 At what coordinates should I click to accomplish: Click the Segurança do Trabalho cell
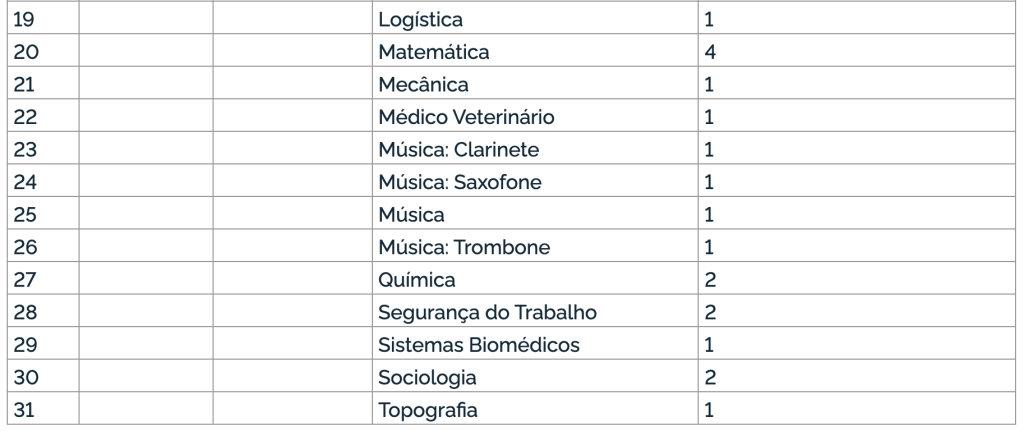[488, 313]
